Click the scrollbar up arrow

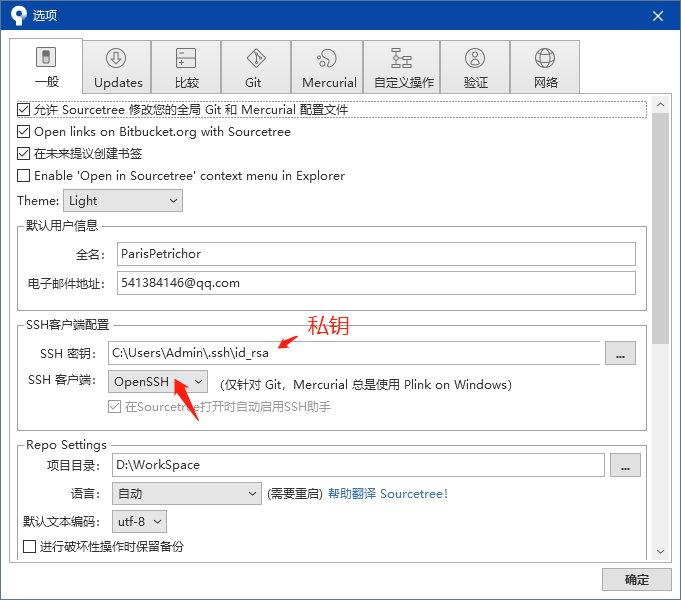tap(660, 104)
